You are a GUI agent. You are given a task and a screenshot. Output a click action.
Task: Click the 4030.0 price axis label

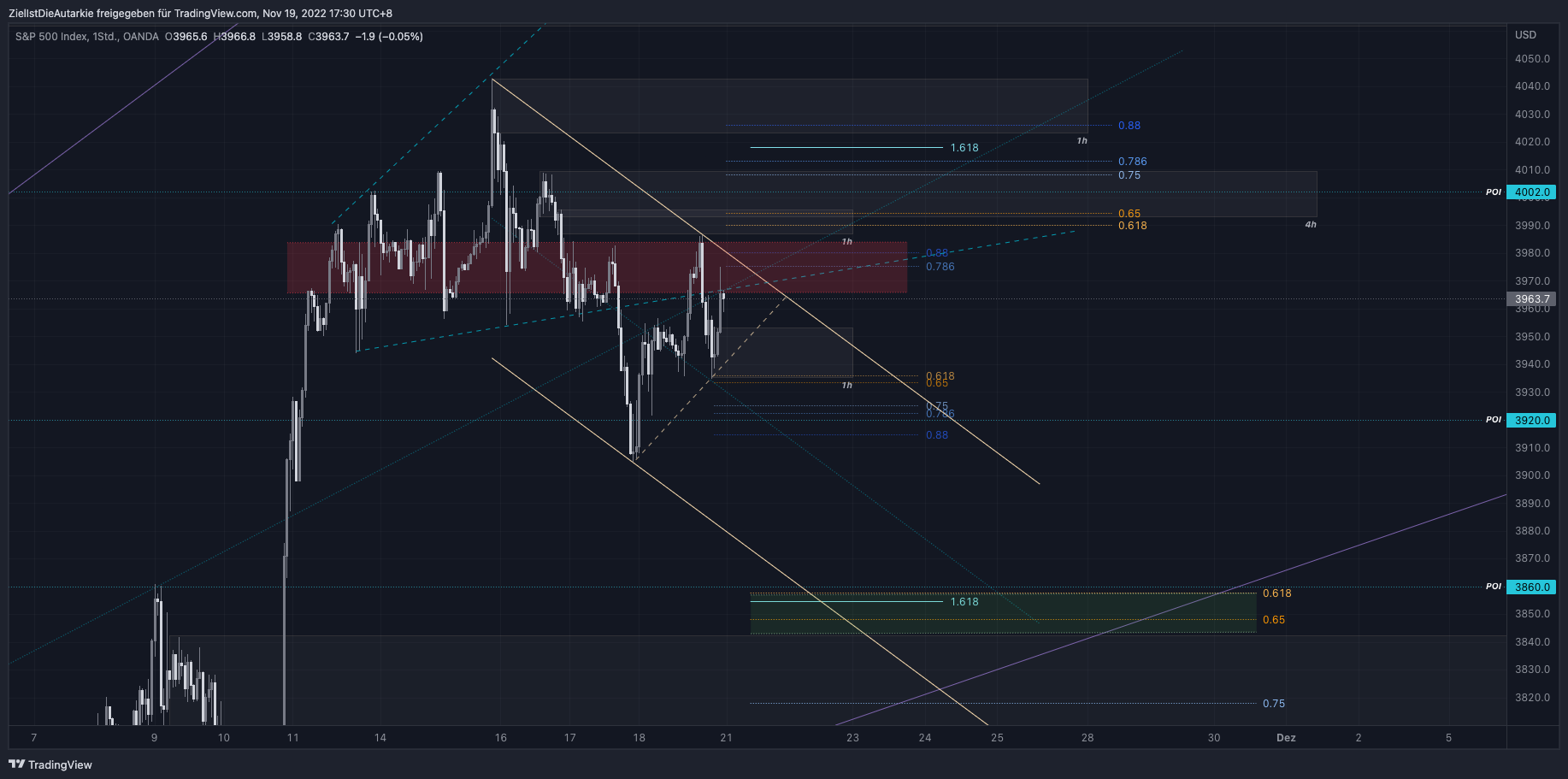coord(1532,115)
